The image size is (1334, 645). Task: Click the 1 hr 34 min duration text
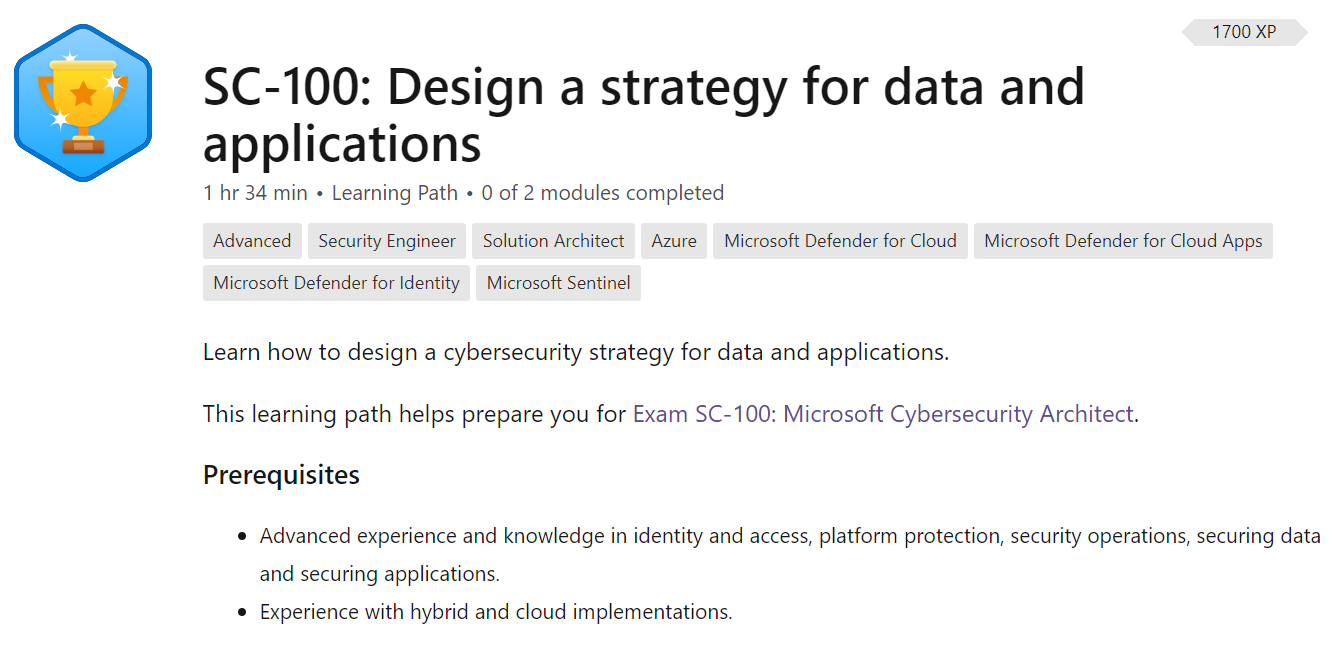coord(255,193)
